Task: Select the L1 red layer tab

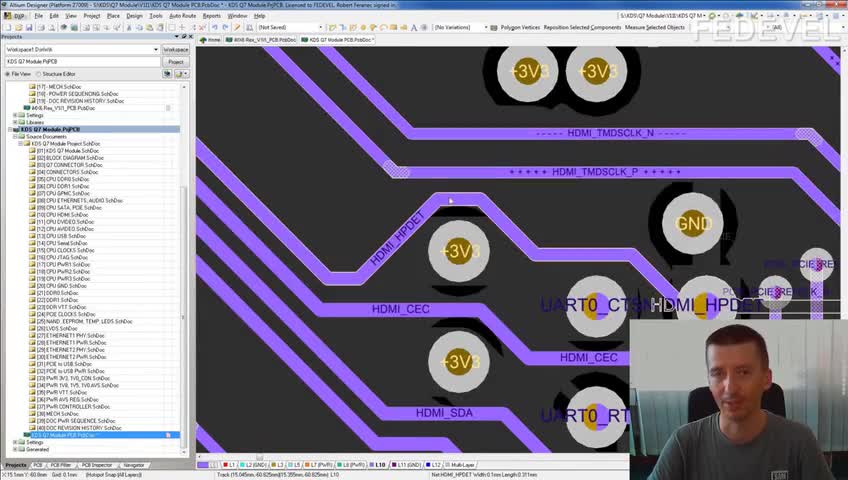Action: click(x=229, y=465)
